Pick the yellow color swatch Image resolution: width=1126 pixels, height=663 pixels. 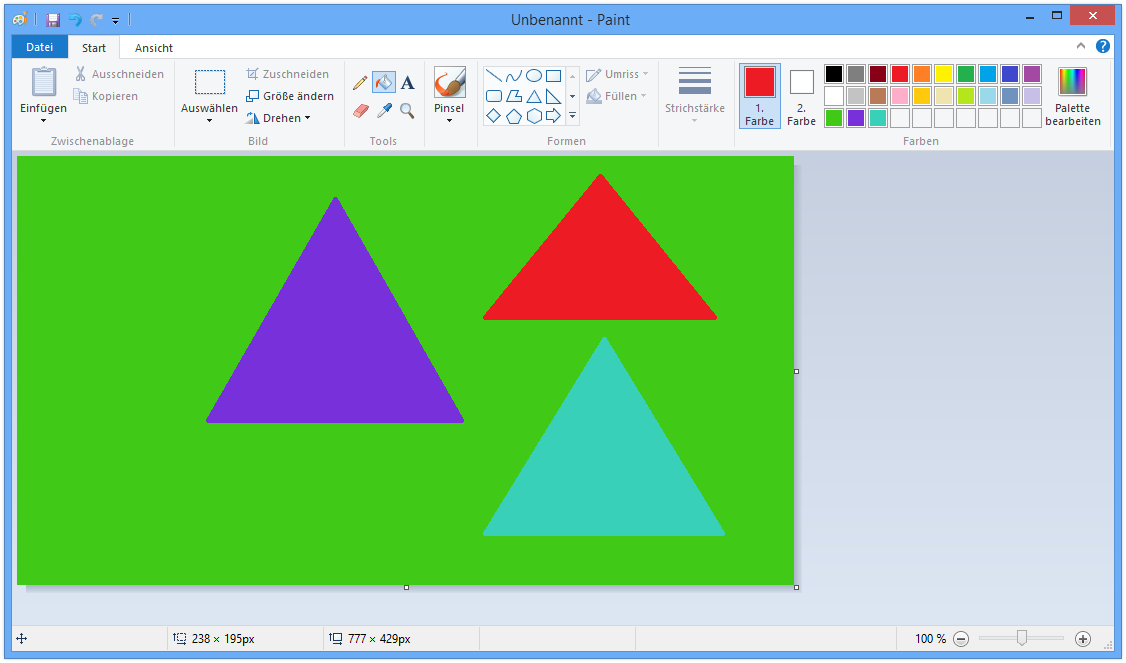pos(942,73)
